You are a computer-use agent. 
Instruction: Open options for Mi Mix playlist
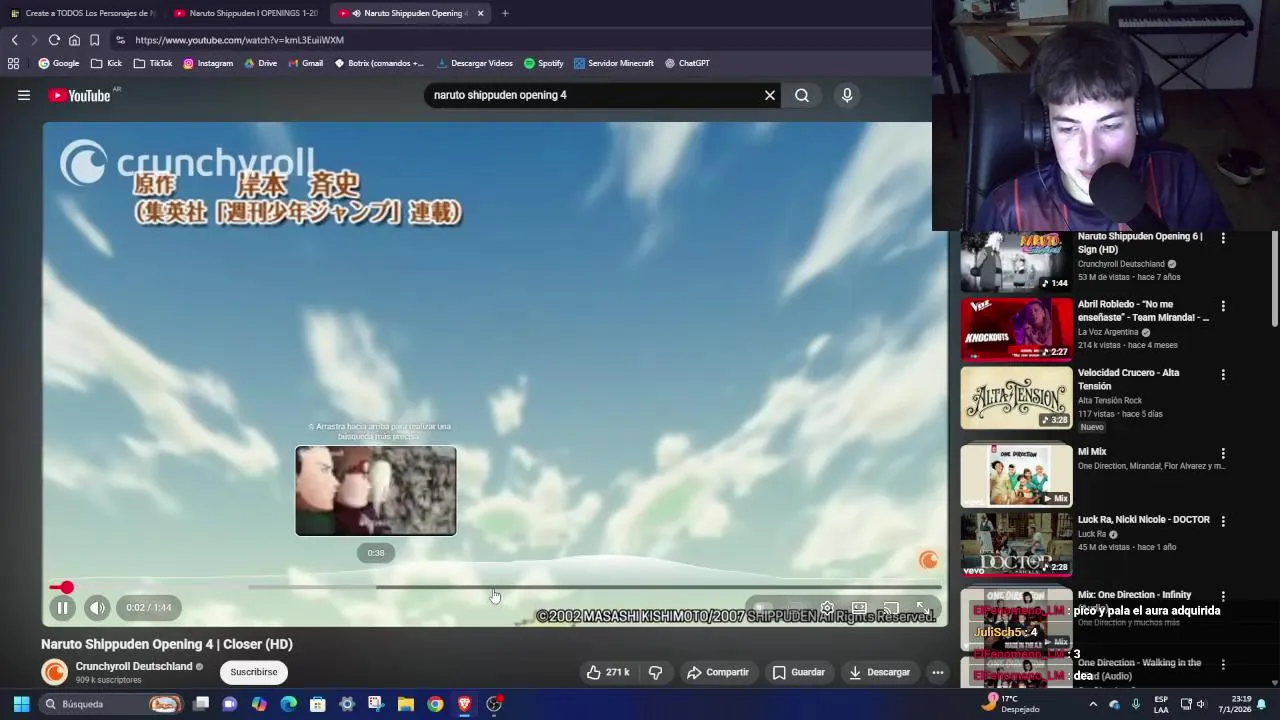tap(1223, 453)
